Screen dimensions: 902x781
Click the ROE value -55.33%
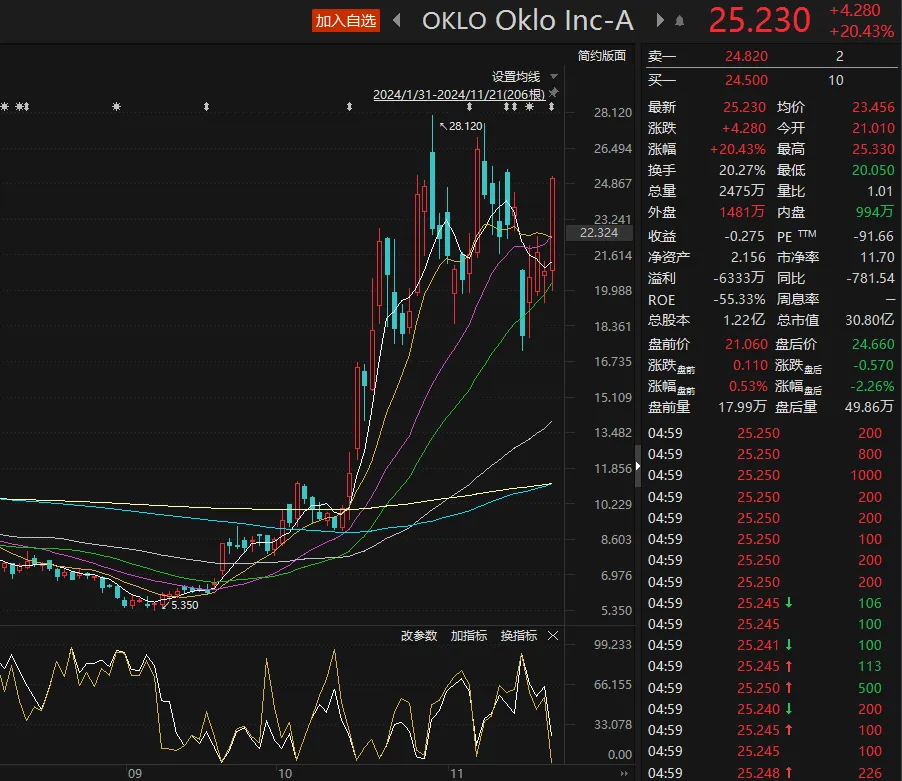(x=739, y=300)
